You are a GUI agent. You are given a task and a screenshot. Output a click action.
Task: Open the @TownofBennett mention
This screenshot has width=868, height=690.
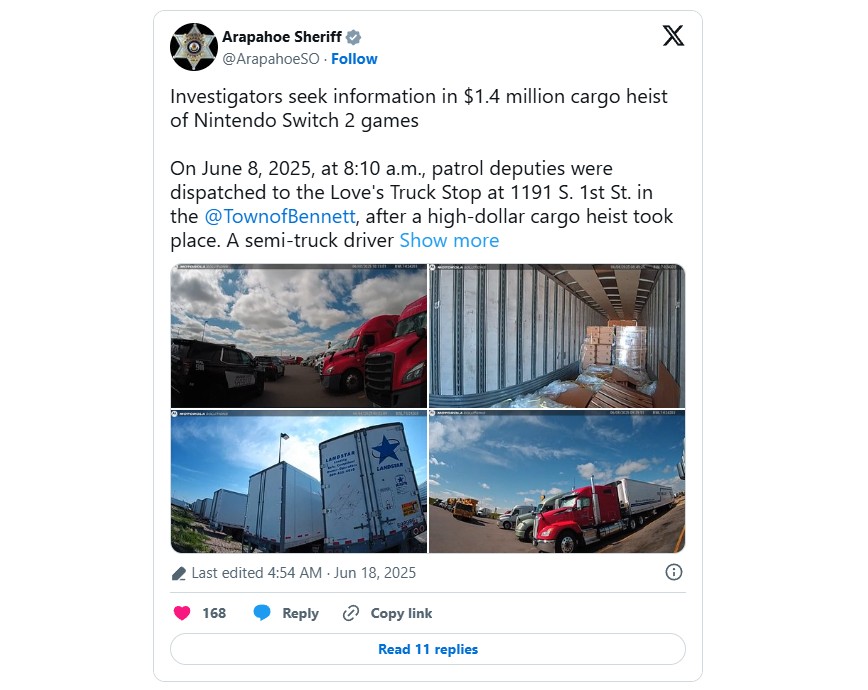280,217
